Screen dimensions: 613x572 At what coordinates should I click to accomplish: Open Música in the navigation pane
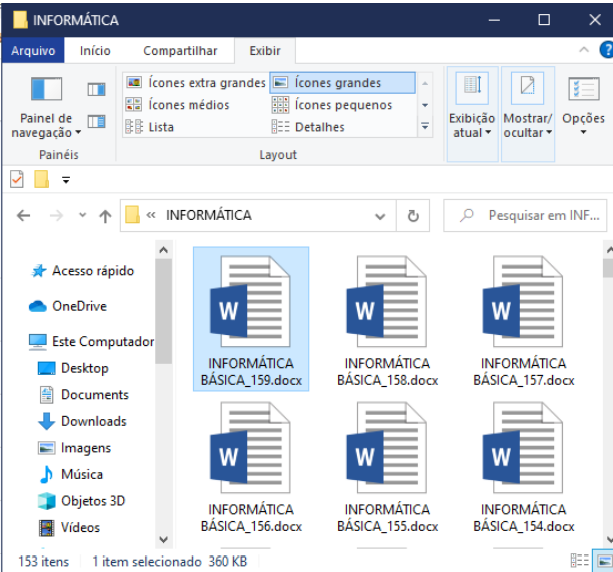tap(71, 474)
